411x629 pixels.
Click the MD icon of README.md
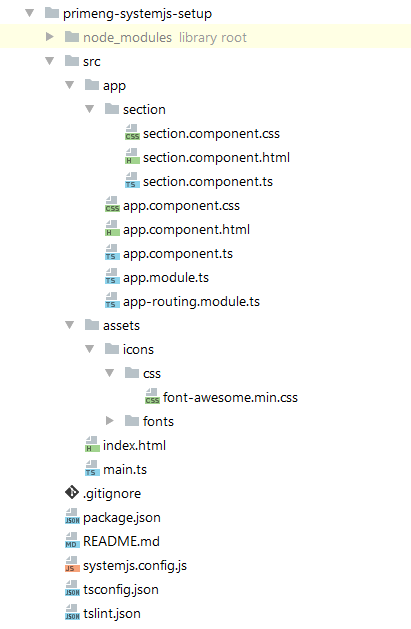click(72, 541)
